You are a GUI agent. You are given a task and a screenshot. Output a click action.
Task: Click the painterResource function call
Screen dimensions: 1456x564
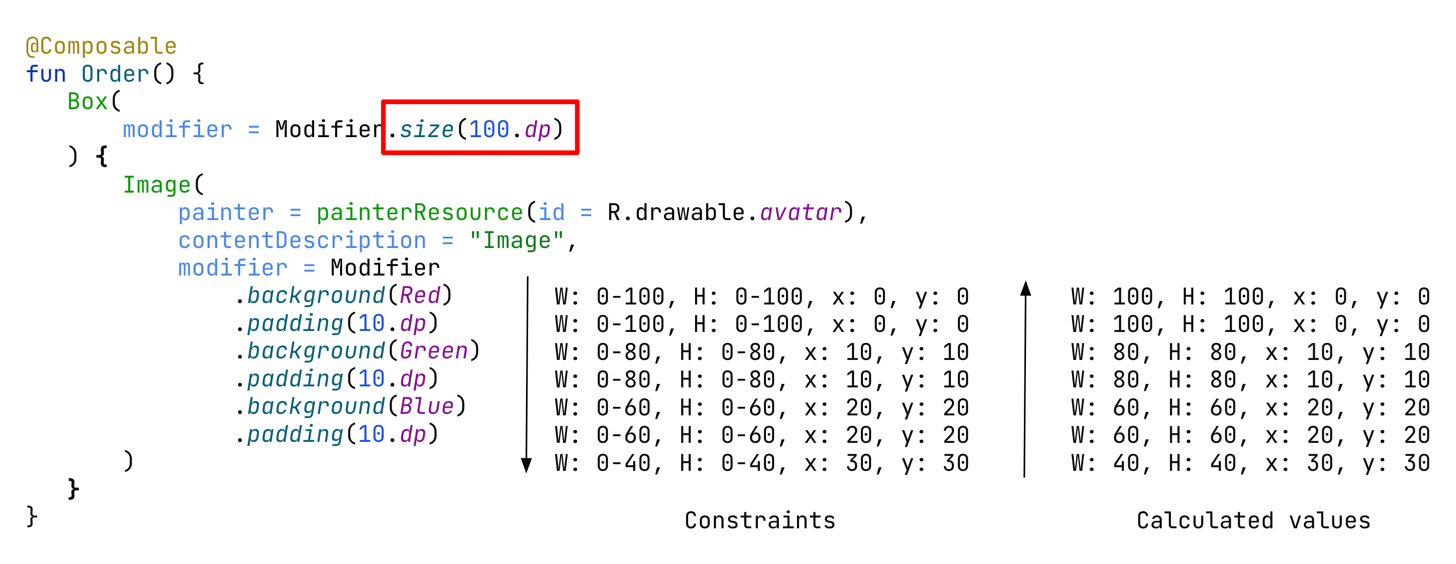tap(420, 213)
